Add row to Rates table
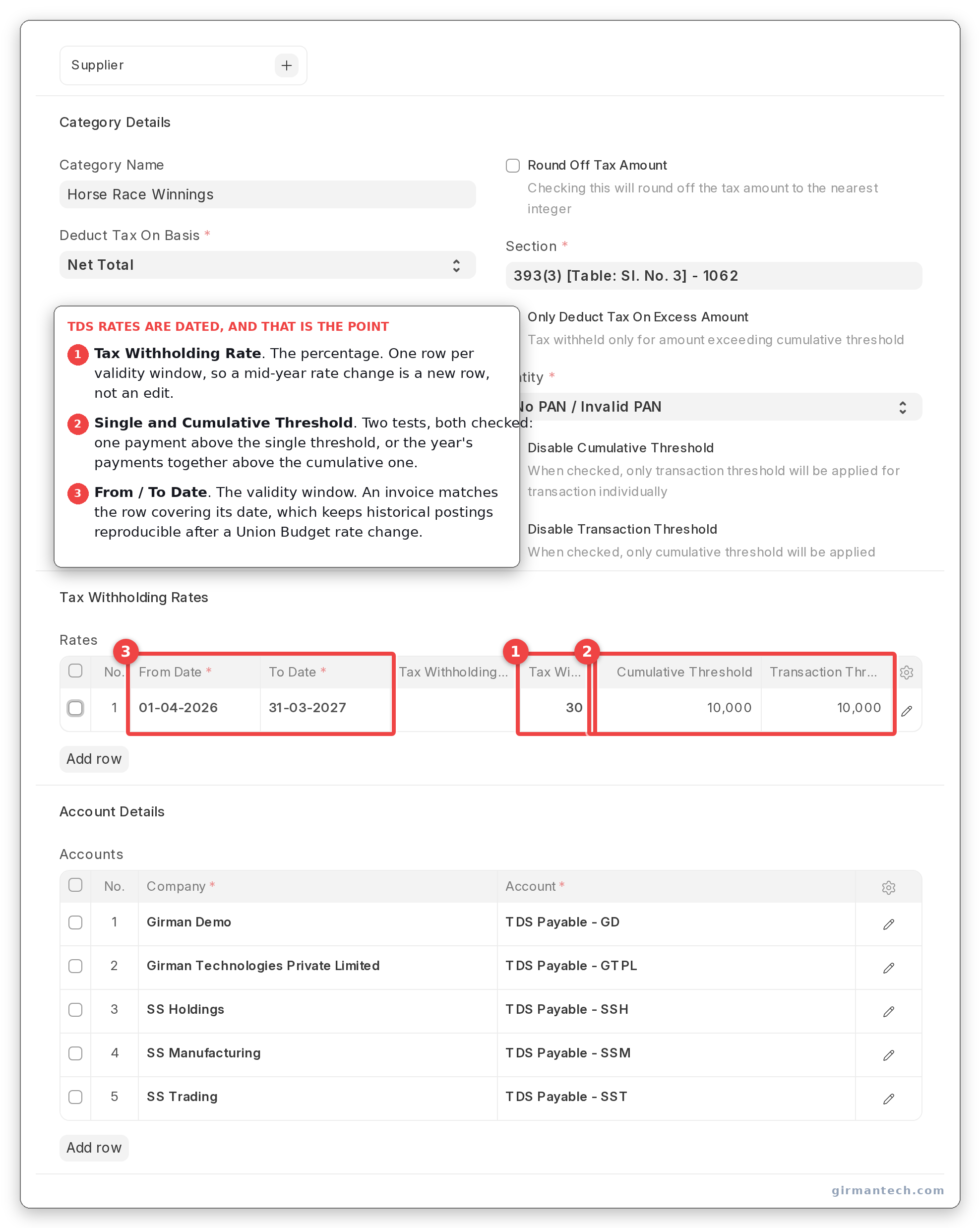The width and height of the screenshot is (980, 1228). pyautogui.click(x=94, y=759)
